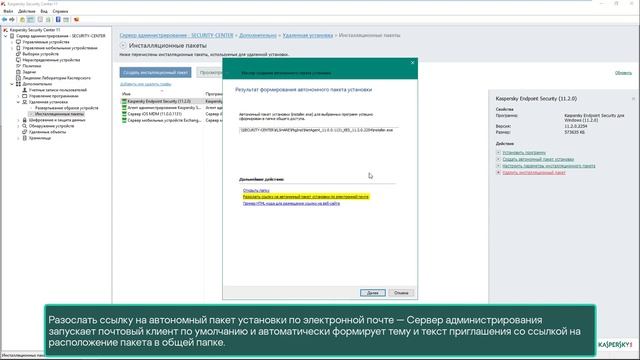Click Создать автономный пакет установки link
640x360 pixels.
(538, 159)
